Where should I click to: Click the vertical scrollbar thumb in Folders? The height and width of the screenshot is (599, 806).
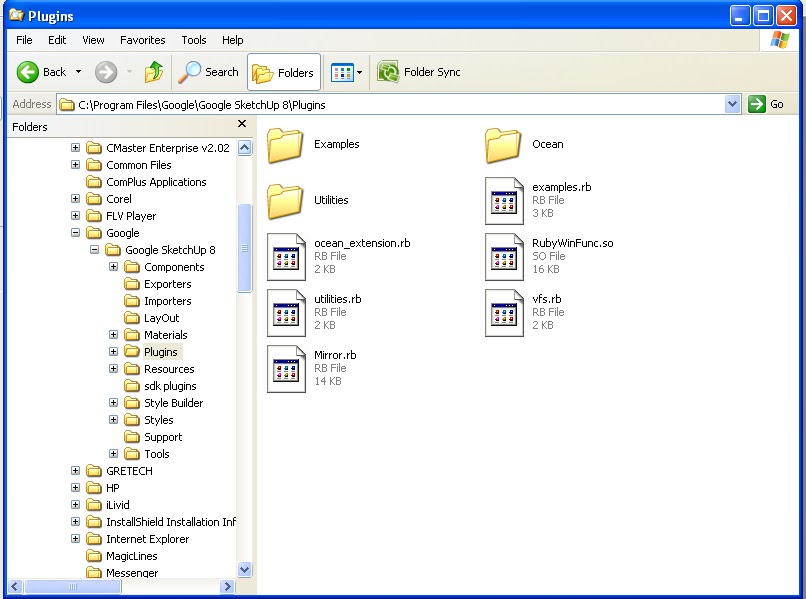pyautogui.click(x=245, y=248)
